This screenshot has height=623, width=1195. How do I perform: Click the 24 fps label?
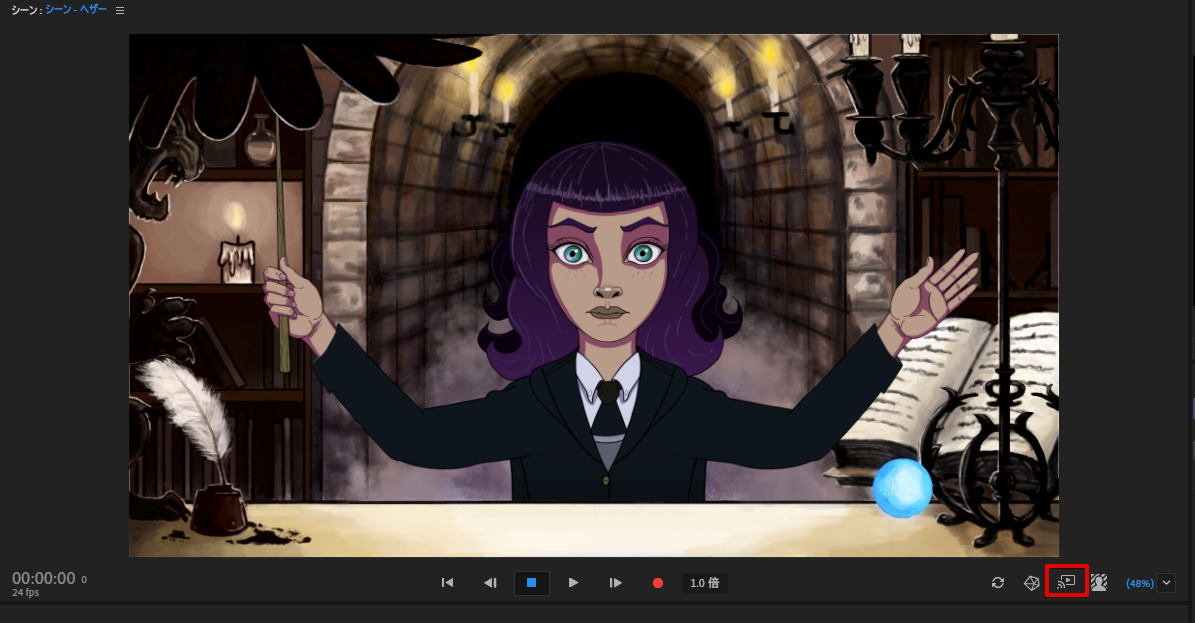[25, 590]
